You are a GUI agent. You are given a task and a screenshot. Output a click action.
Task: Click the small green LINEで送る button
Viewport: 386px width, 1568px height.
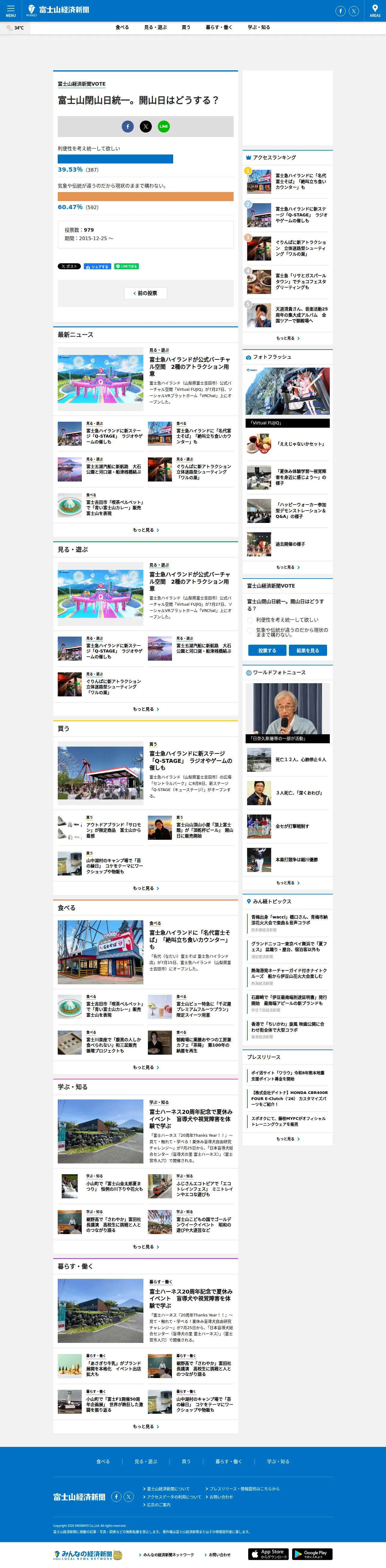click(127, 267)
